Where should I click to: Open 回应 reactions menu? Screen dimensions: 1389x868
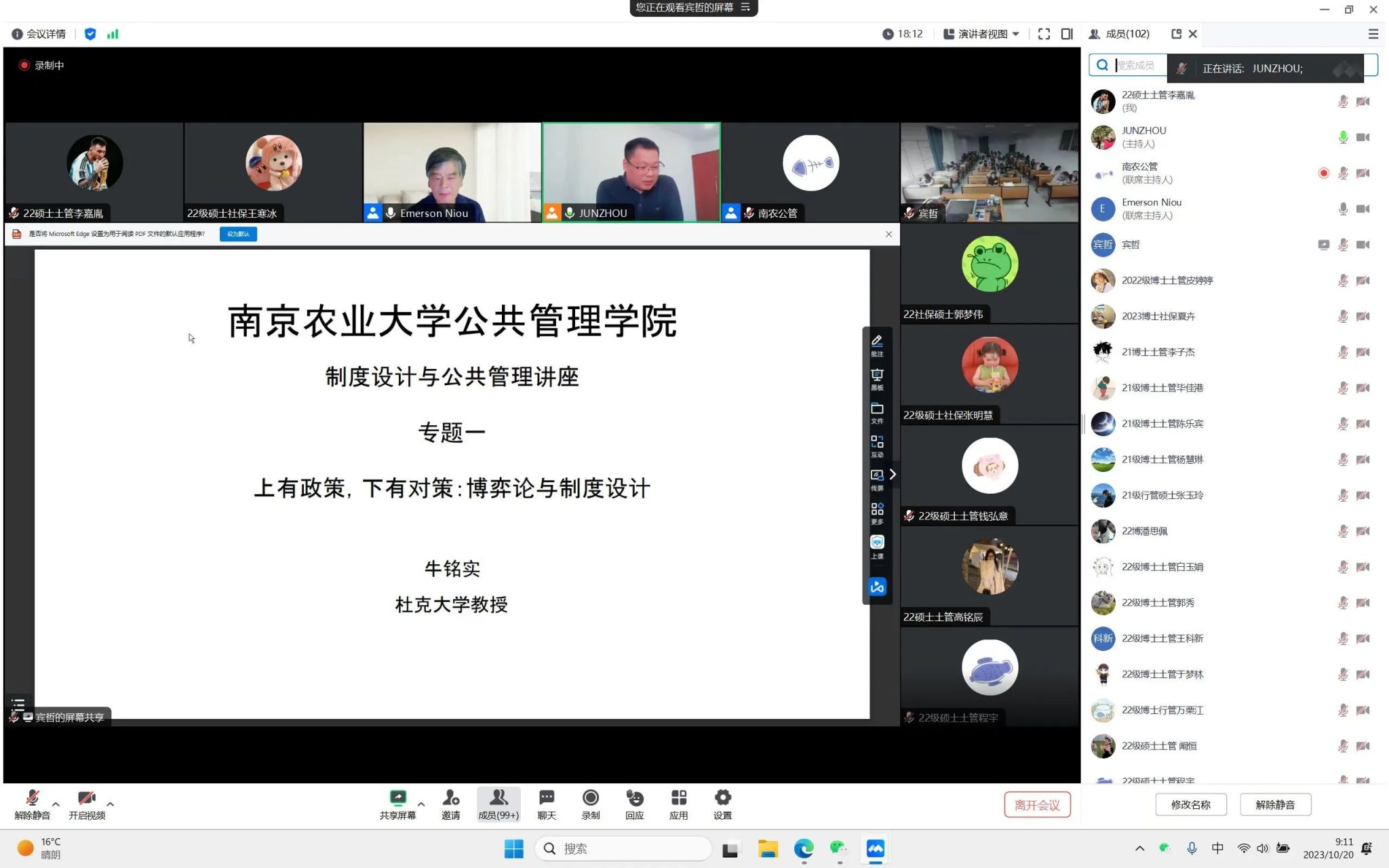click(x=635, y=805)
